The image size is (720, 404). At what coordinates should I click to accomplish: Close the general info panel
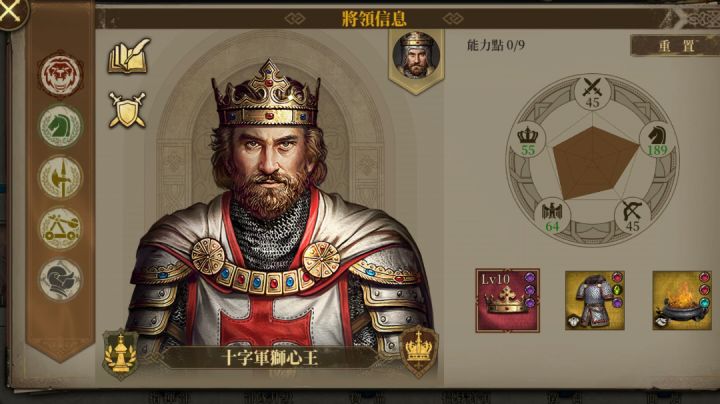point(10,11)
